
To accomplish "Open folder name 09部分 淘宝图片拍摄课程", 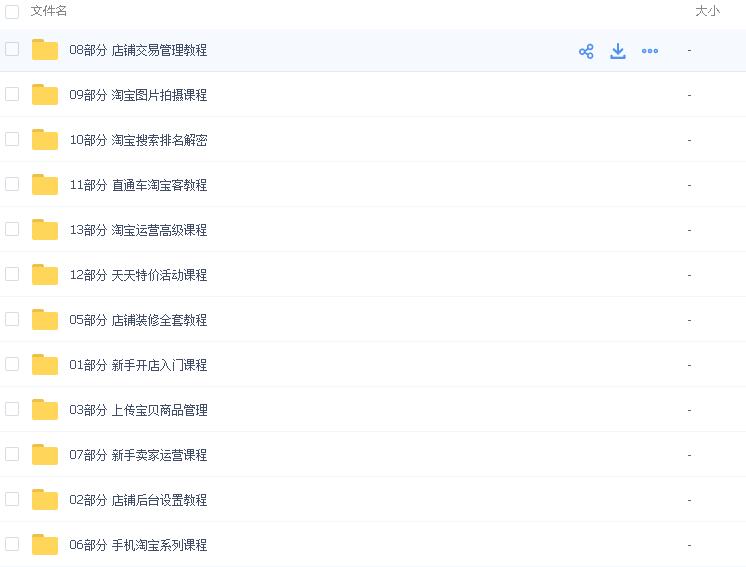I will (138, 95).
